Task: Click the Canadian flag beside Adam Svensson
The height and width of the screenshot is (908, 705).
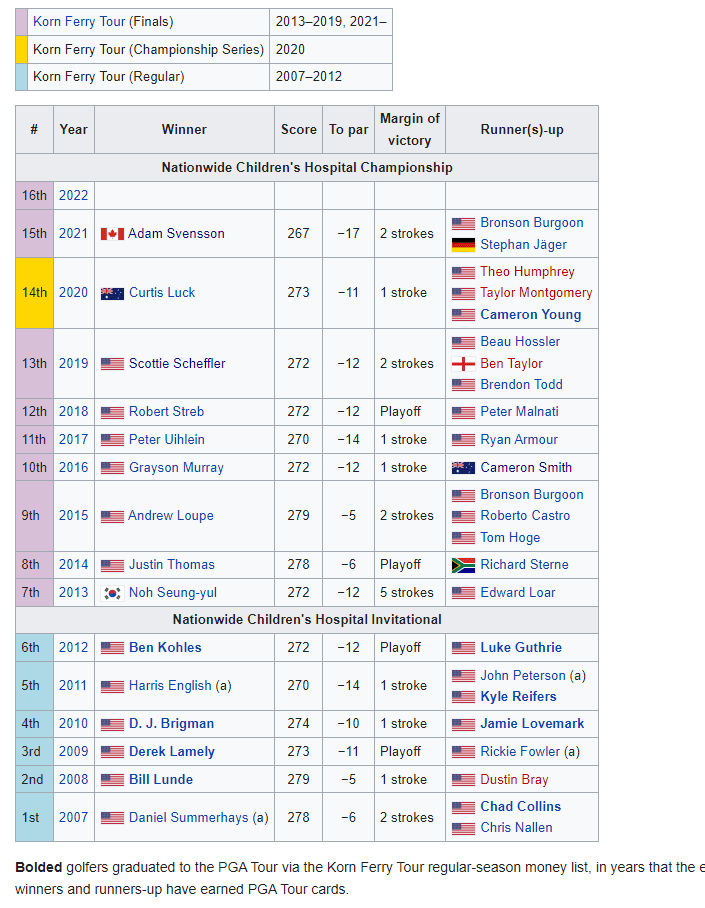Action: (112, 234)
